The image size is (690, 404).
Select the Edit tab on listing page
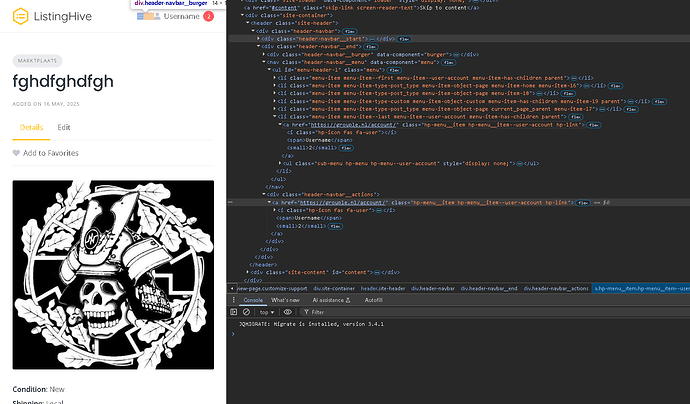64,127
